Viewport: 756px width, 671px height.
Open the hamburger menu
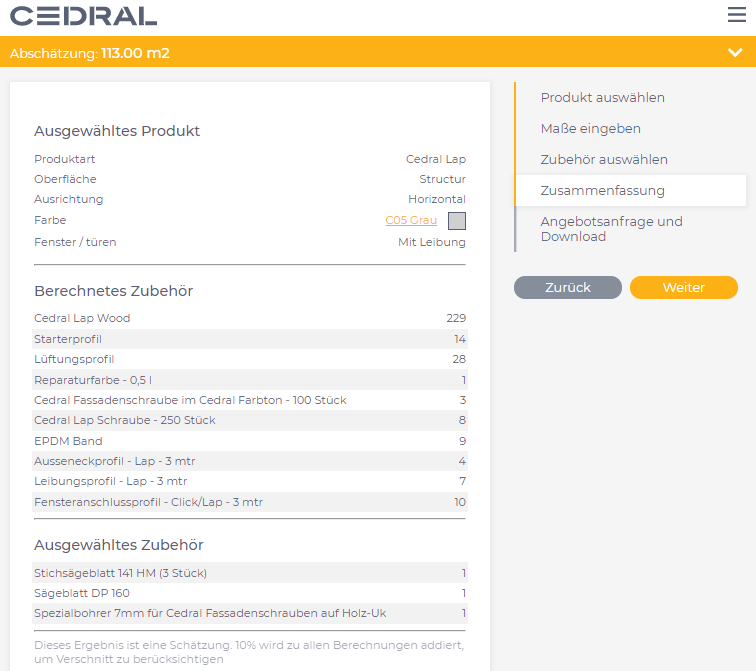tap(736, 15)
